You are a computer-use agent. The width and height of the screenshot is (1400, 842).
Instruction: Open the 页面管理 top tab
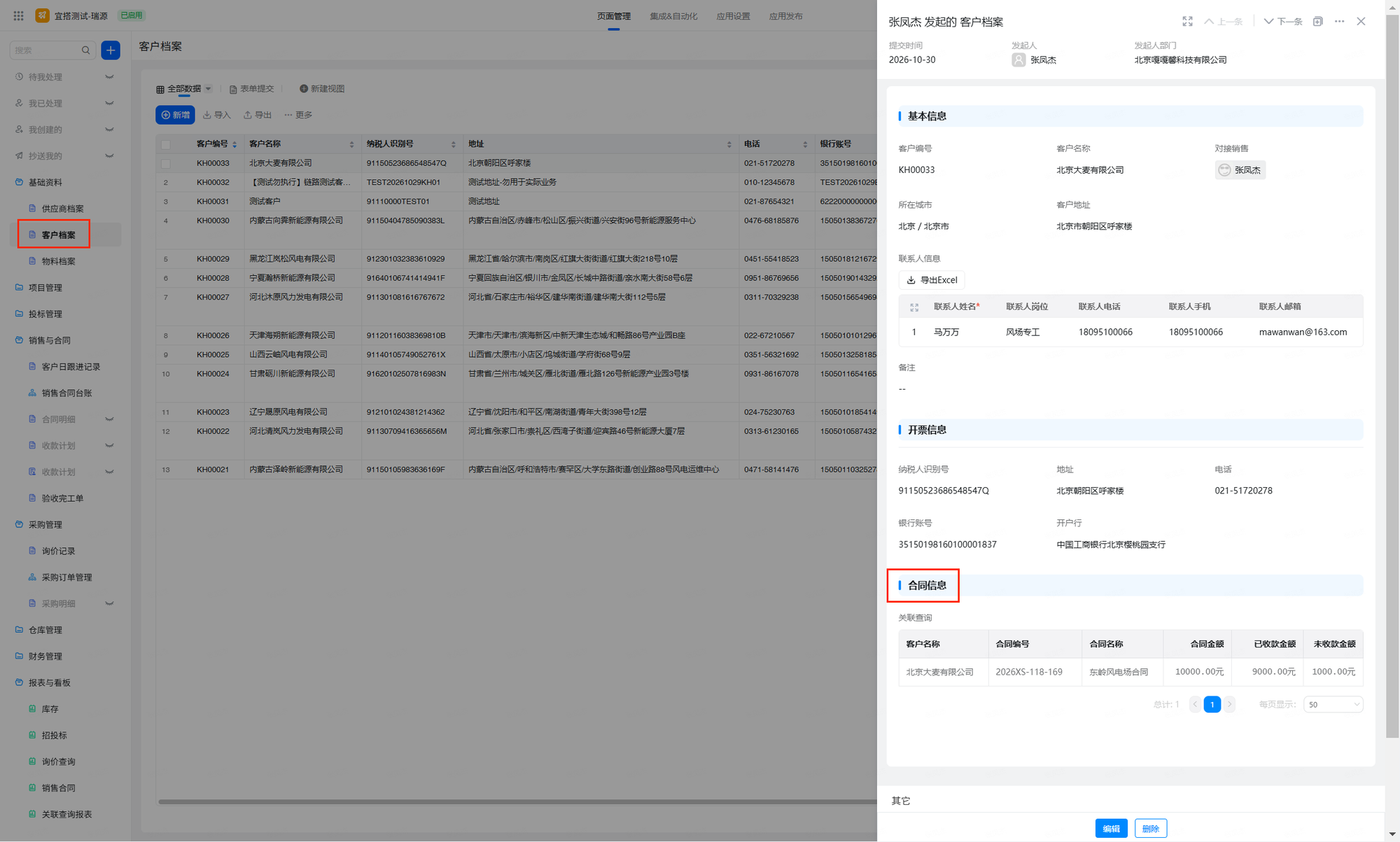click(614, 16)
